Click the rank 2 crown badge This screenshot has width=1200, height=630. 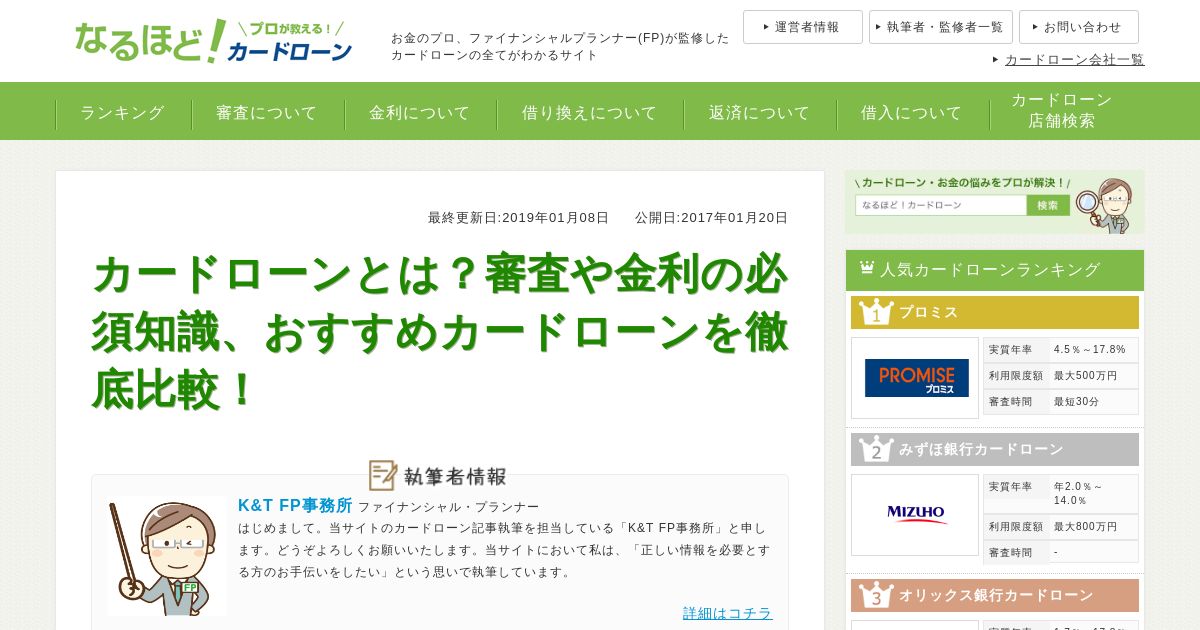click(x=876, y=449)
